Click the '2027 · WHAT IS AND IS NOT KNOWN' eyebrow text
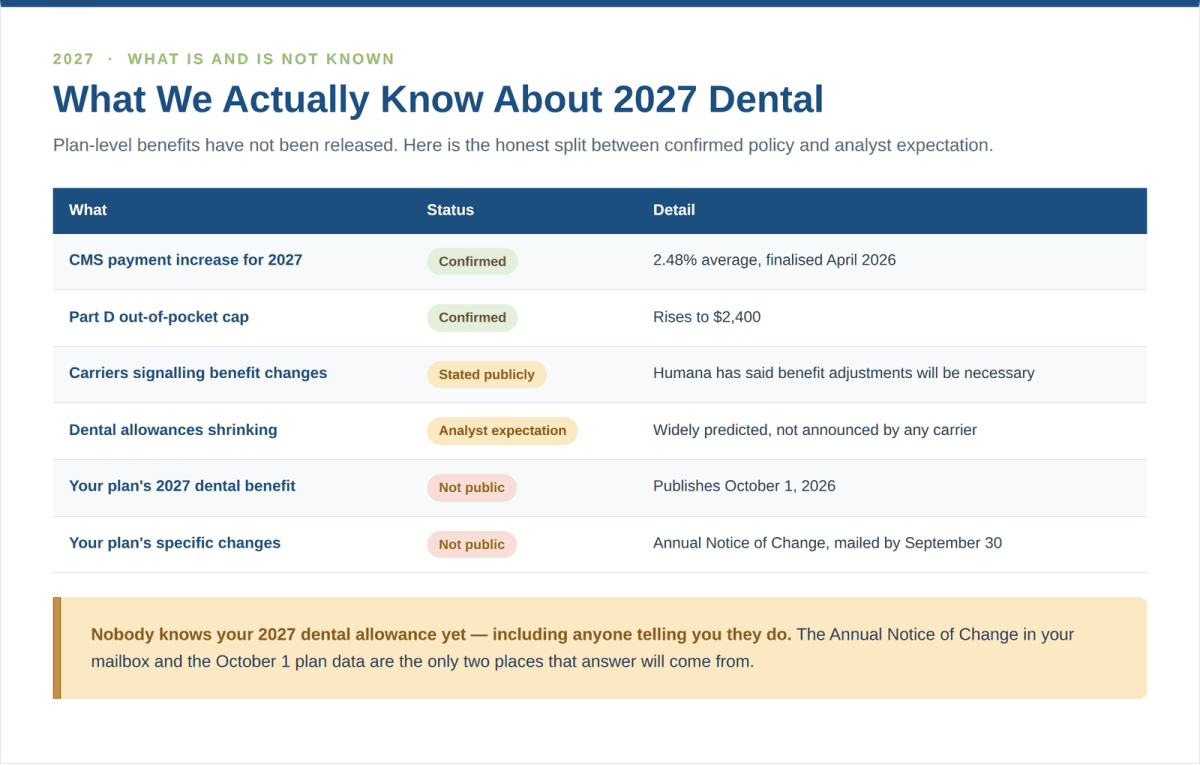 click(224, 59)
